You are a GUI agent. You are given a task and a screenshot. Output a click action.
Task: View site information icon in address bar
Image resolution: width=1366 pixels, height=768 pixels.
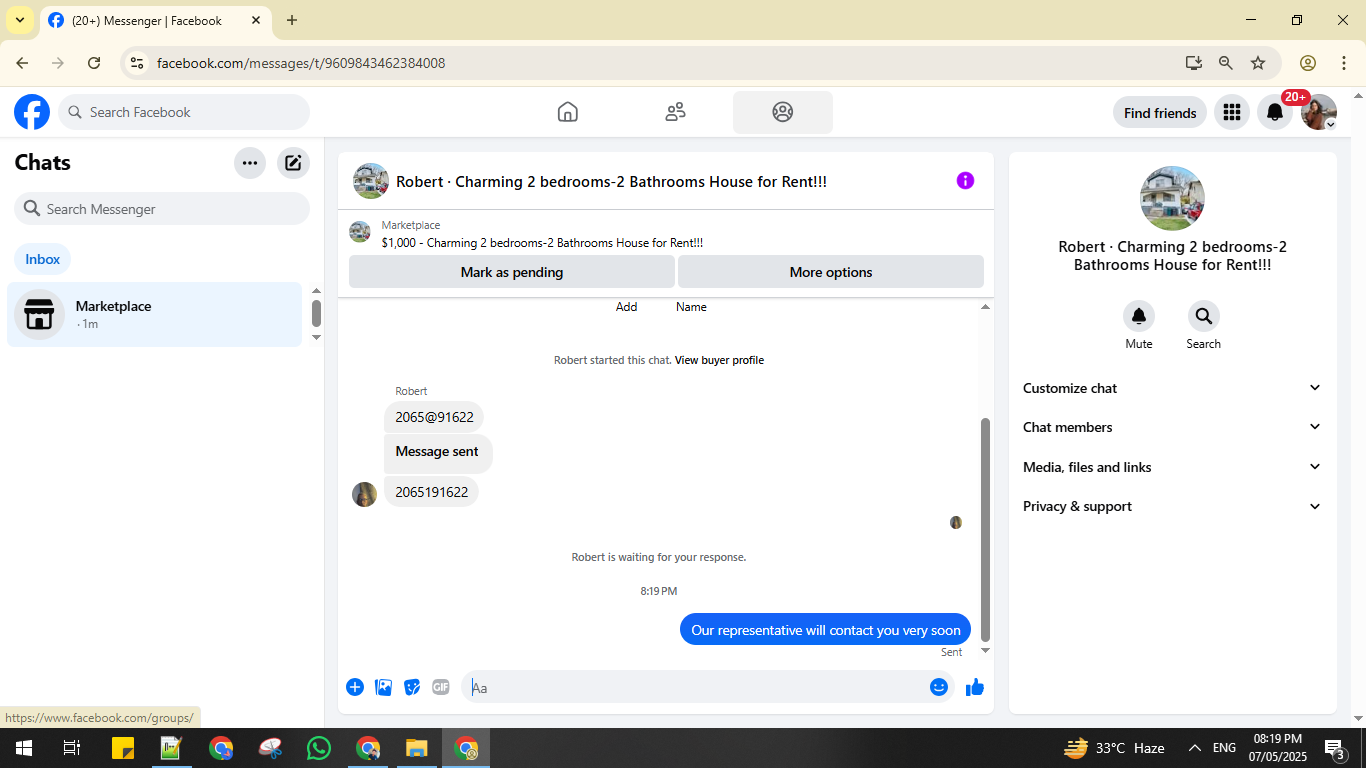pyautogui.click(x=138, y=63)
